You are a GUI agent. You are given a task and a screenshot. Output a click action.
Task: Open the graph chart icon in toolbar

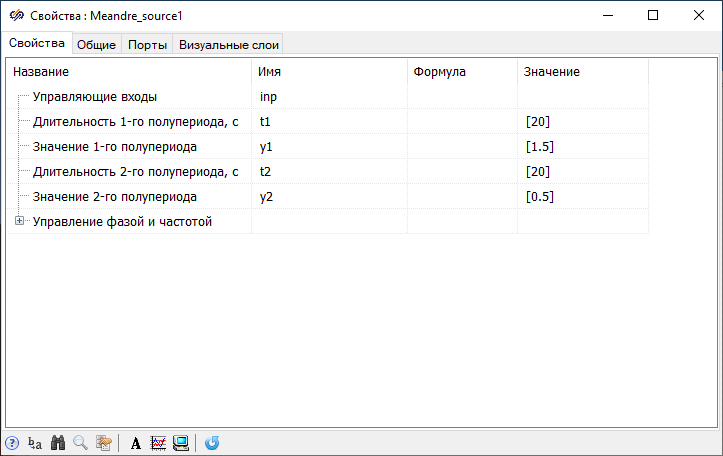pyautogui.click(x=158, y=443)
